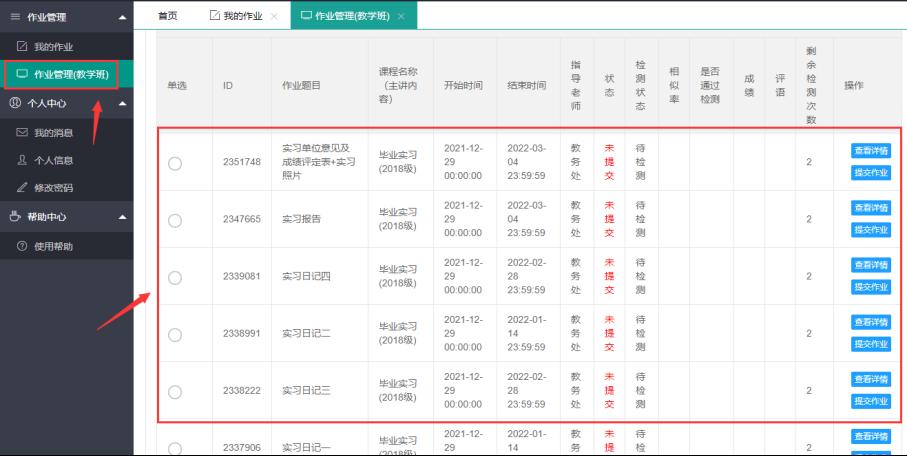Click 提交作业 for 实习日记三 row
The width and height of the screenshot is (907, 456).
[x=870, y=401]
